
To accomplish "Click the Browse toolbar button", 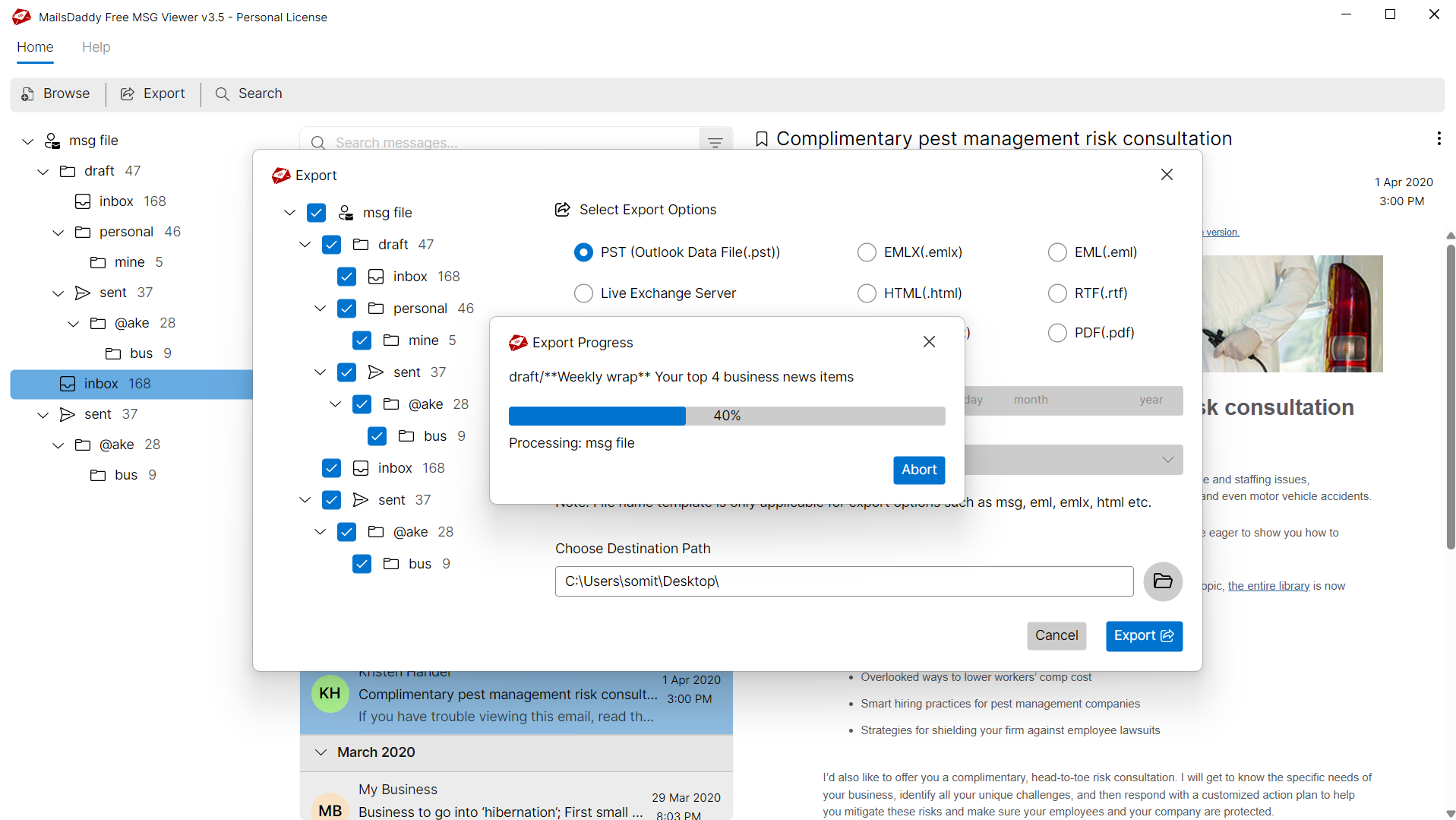I will pos(55,93).
